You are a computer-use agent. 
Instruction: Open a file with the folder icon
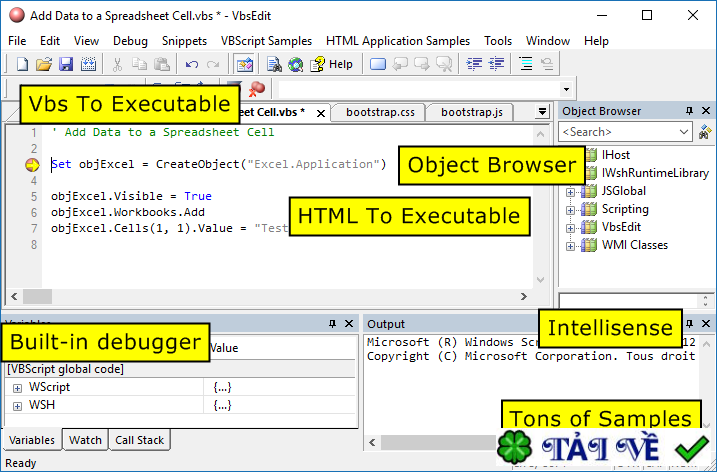pyautogui.click(x=44, y=64)
